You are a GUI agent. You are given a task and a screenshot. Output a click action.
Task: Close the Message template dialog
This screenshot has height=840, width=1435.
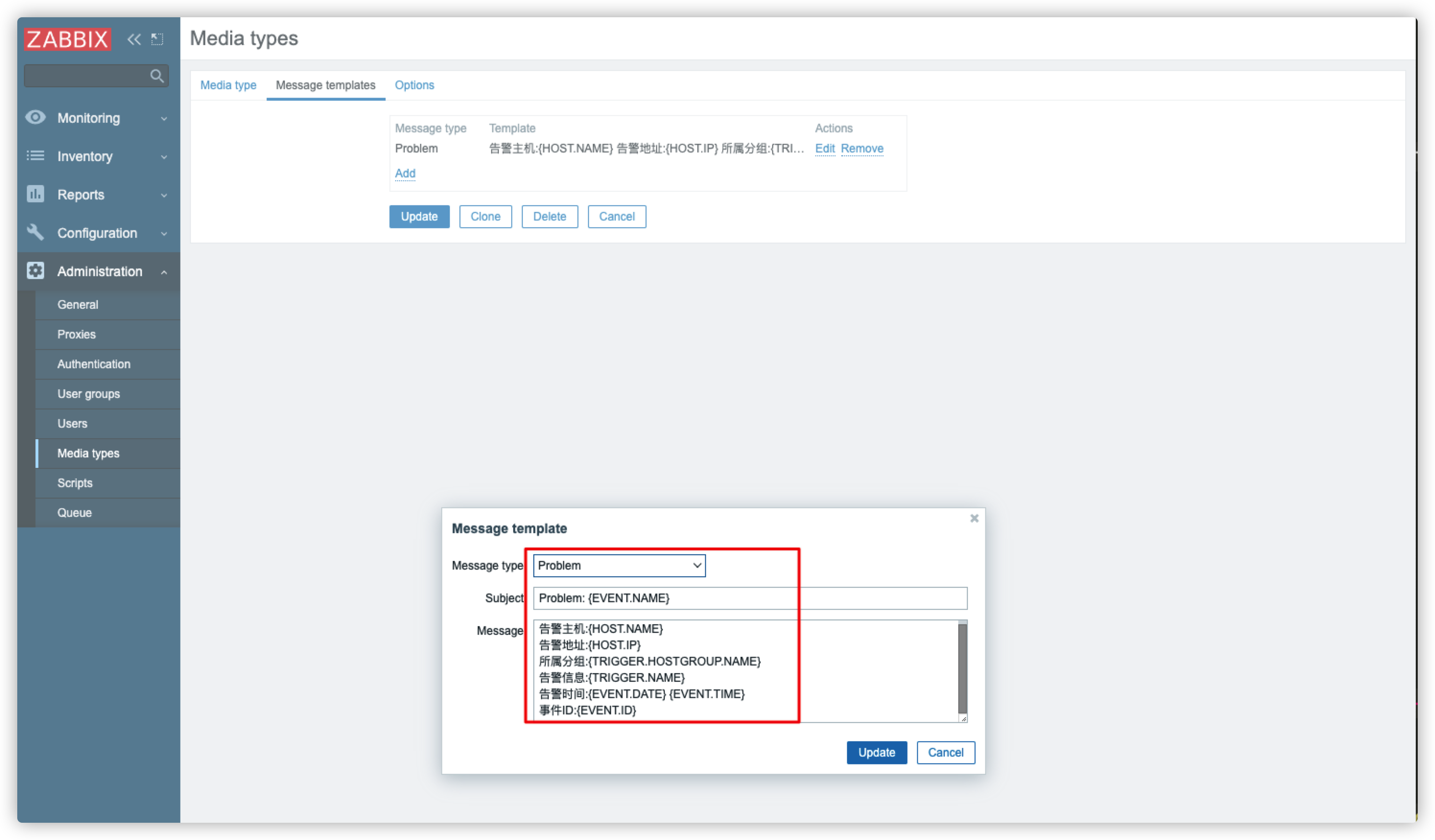[x=974, y=518]
